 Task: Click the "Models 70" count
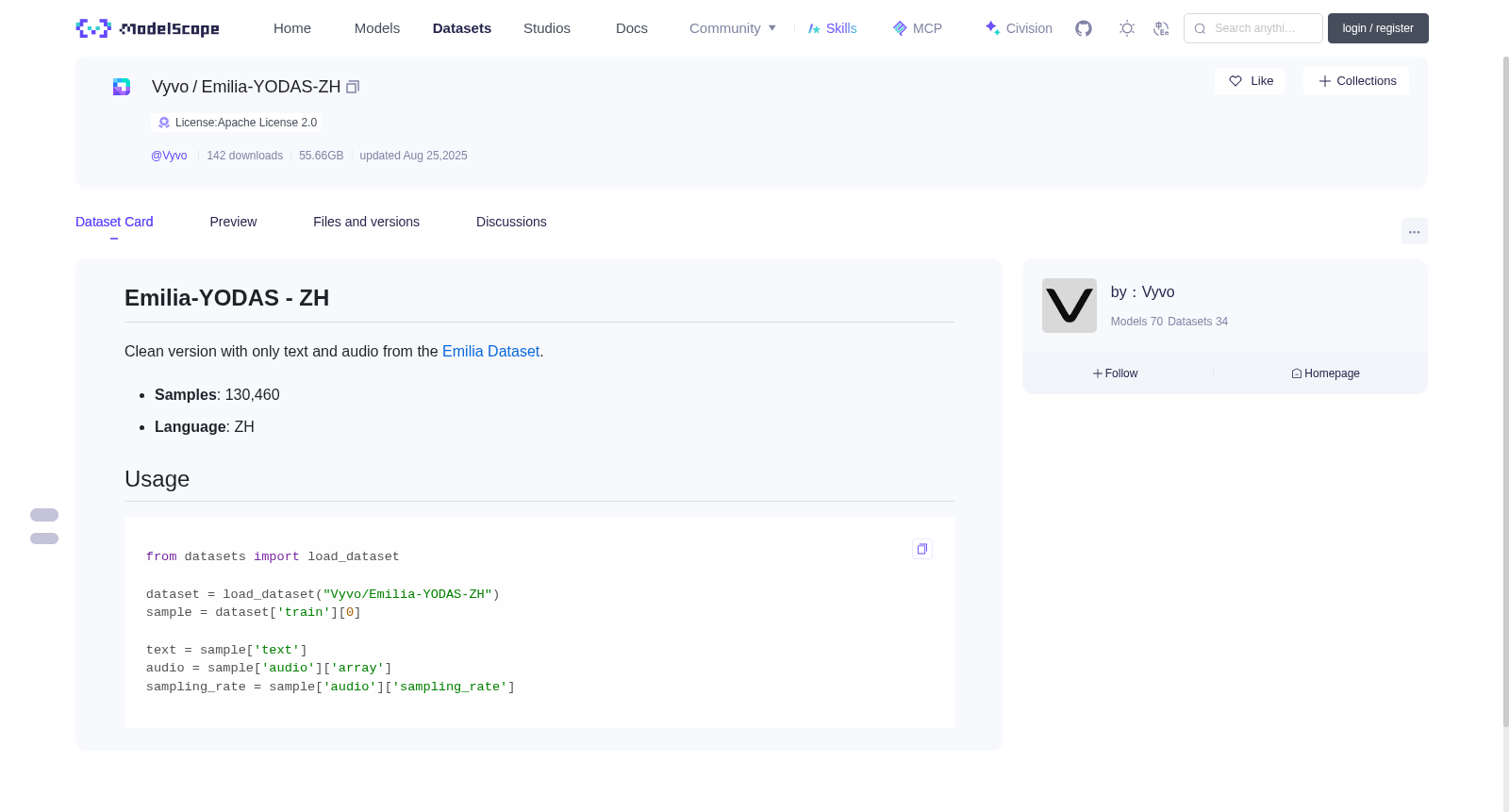1136,322
